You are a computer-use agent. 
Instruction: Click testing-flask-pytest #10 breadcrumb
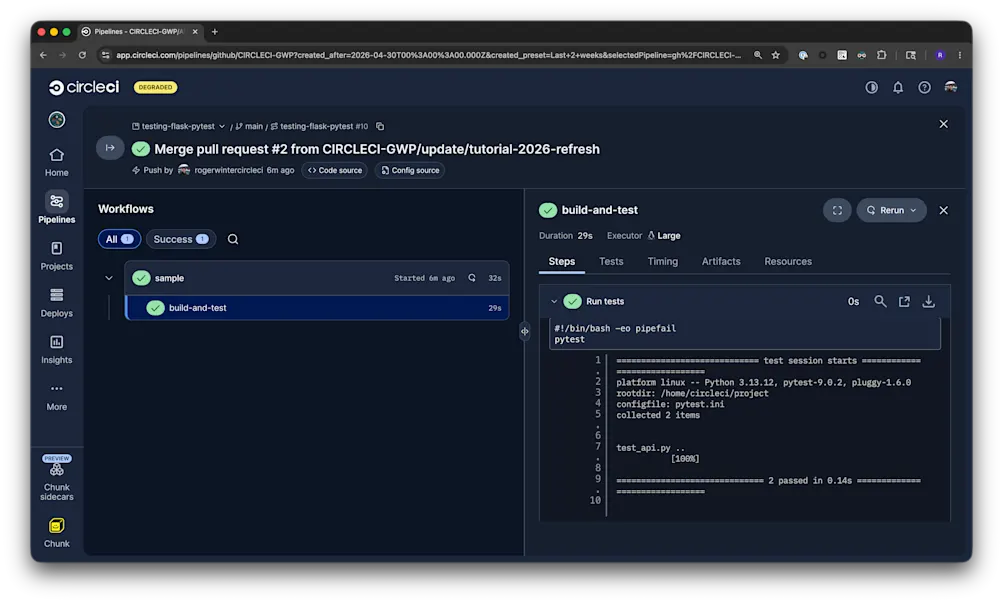319,126
